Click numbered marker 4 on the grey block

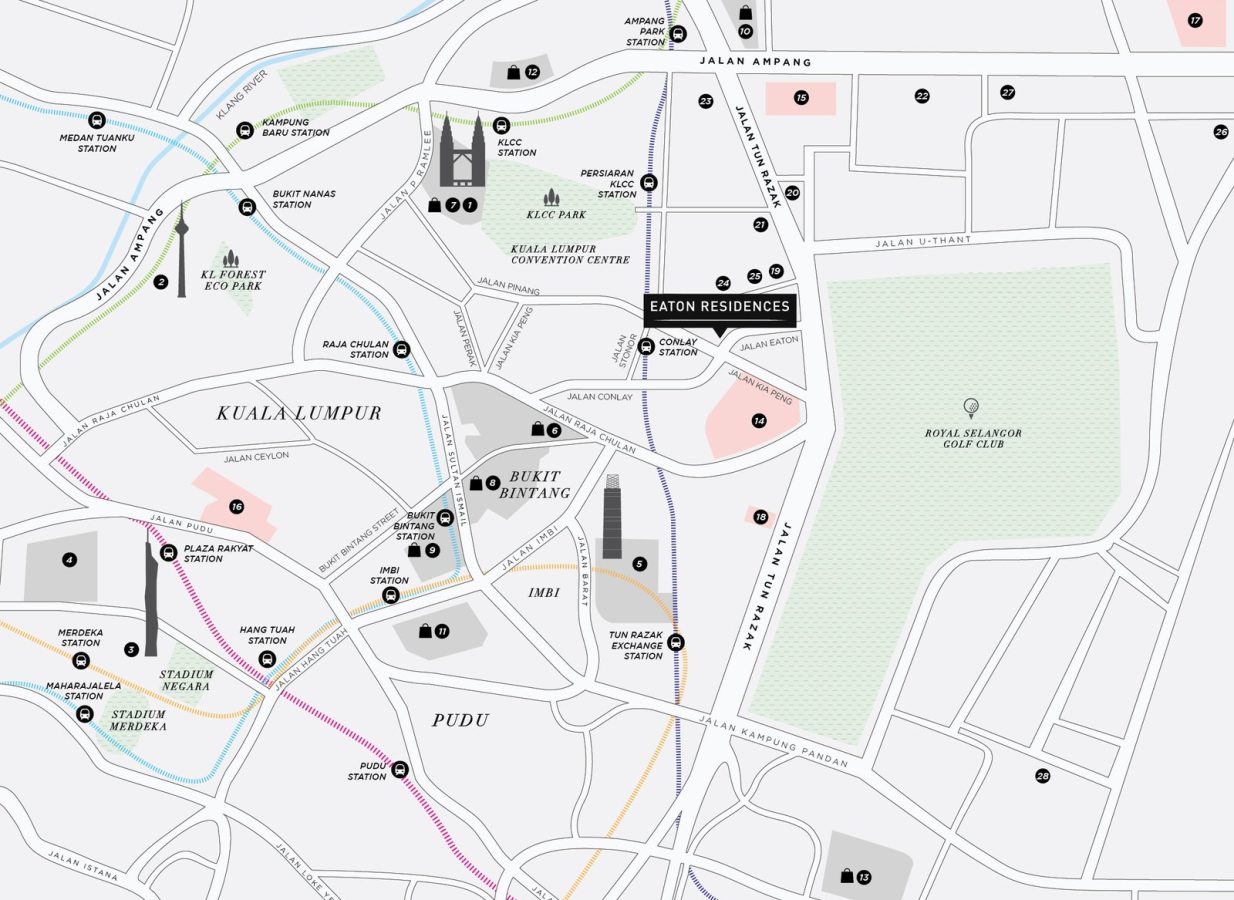pos(69,560)
